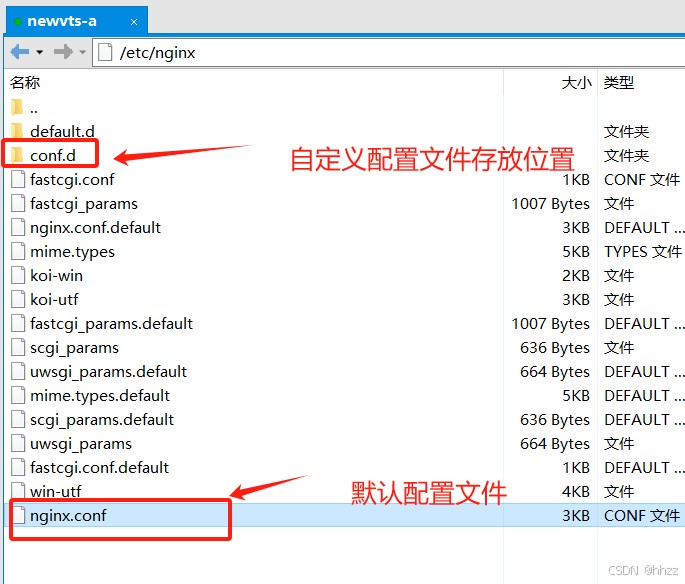This screenshot has height=584, width=685.
Task: Open the back history dropdown arrow
Action: 40,52
